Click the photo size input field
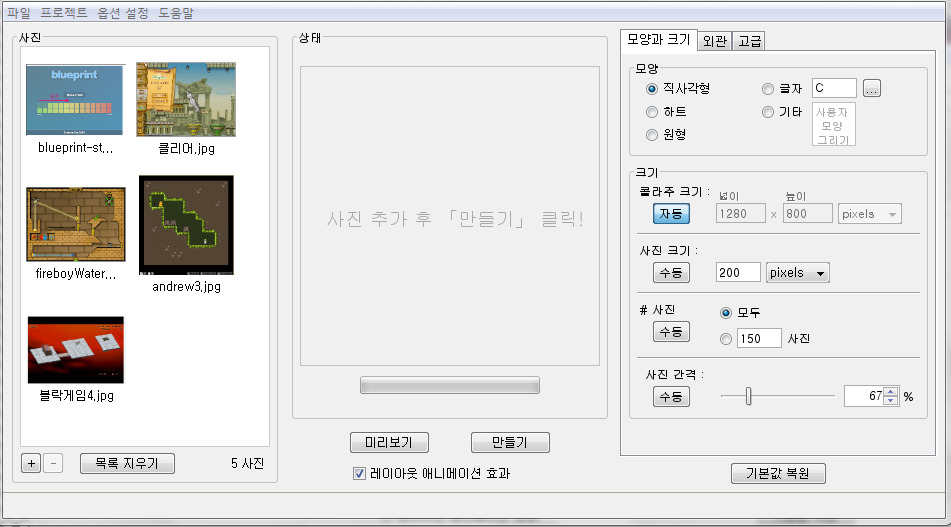 click(738, 272)
